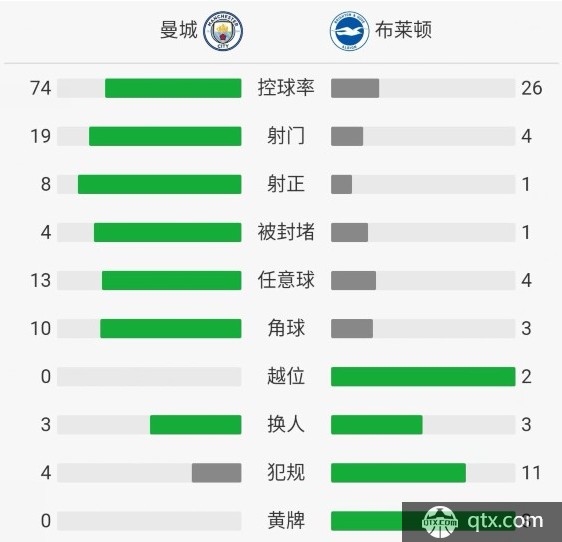
Task: Click Brighton's green 犯规 bar
Action: (398, 473)
